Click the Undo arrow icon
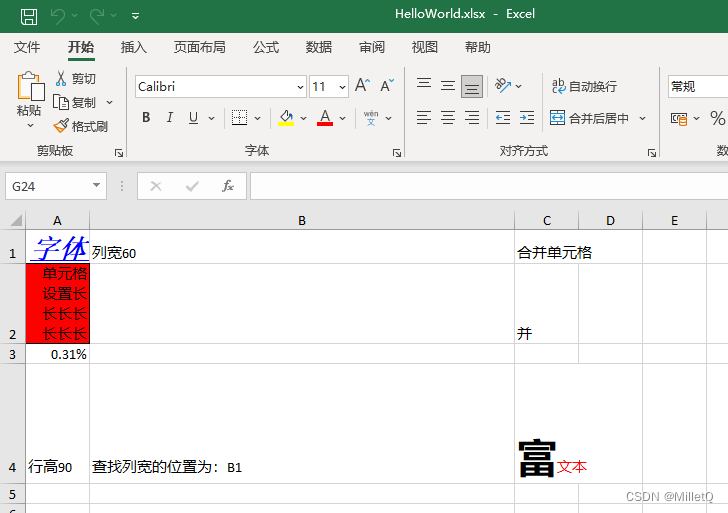 [58, 16]
